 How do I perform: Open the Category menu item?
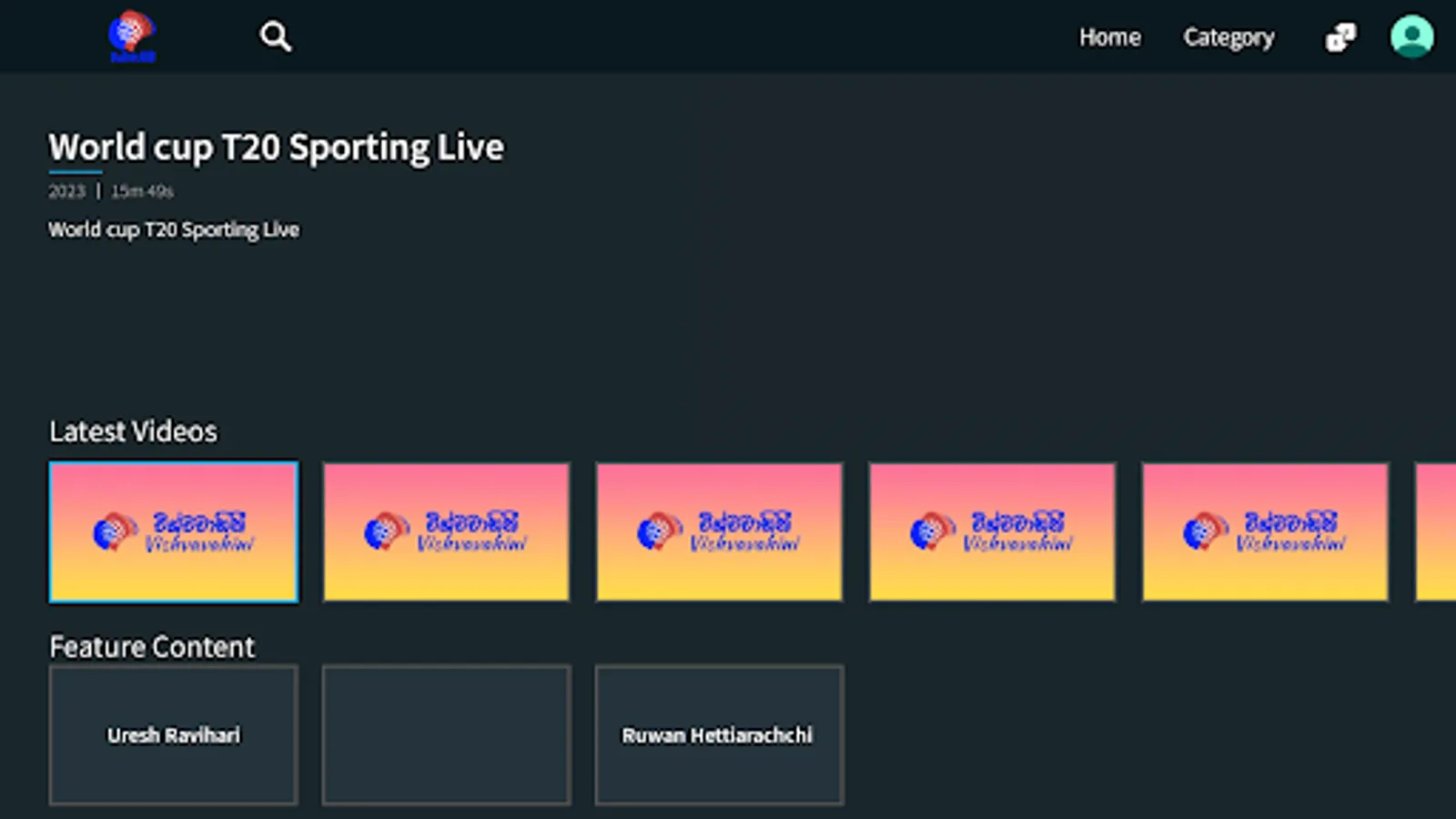click(x=1228, y=37)
